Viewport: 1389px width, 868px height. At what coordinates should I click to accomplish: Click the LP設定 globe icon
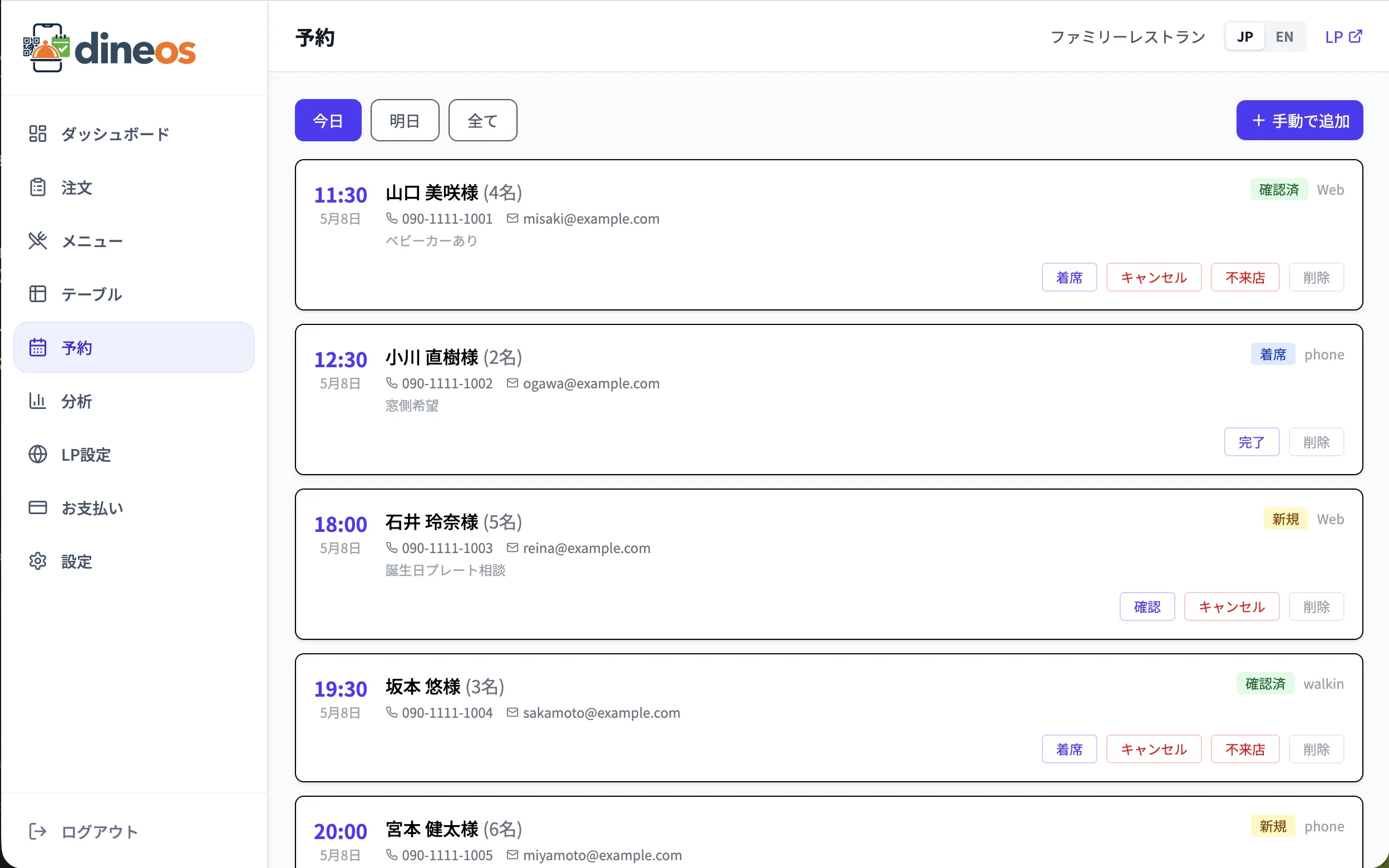[x=38, y=454]
